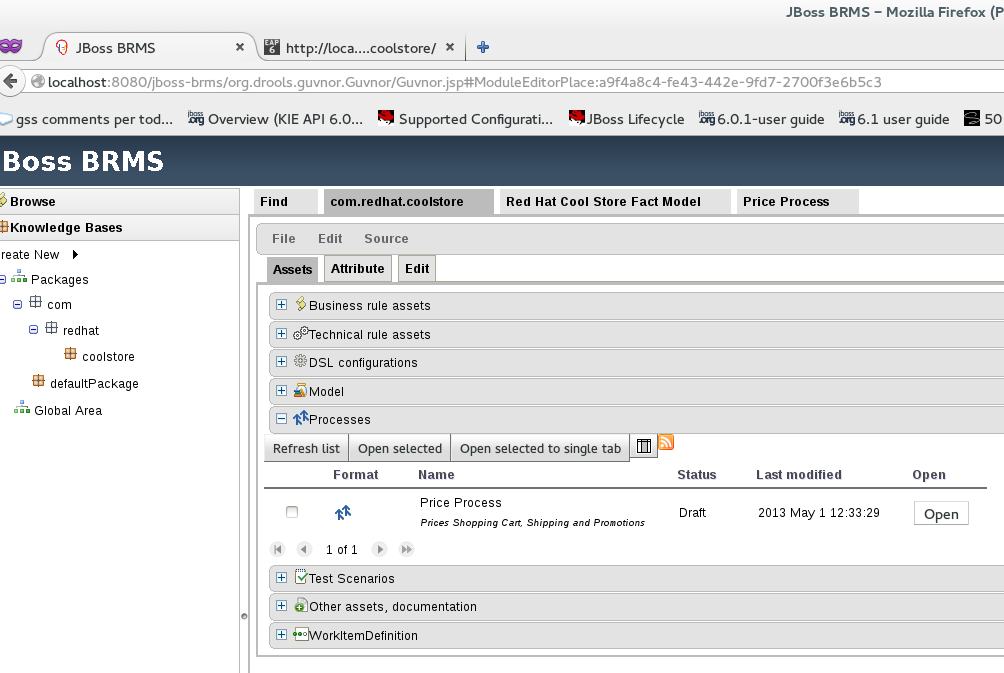
Task: Close the coolstore browser tab
Action: point(449,47)
